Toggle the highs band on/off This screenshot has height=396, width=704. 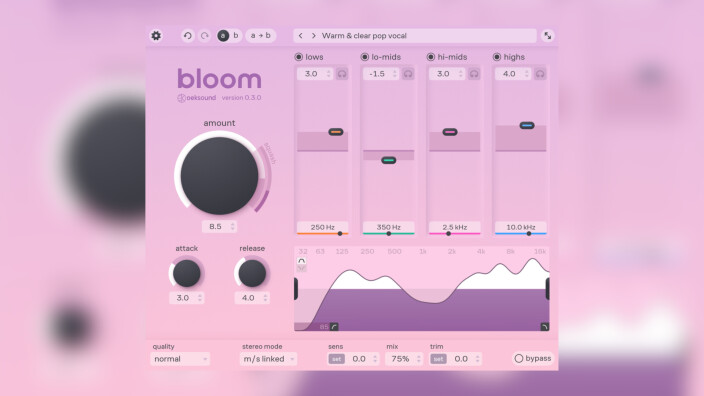tap(497, 57)
